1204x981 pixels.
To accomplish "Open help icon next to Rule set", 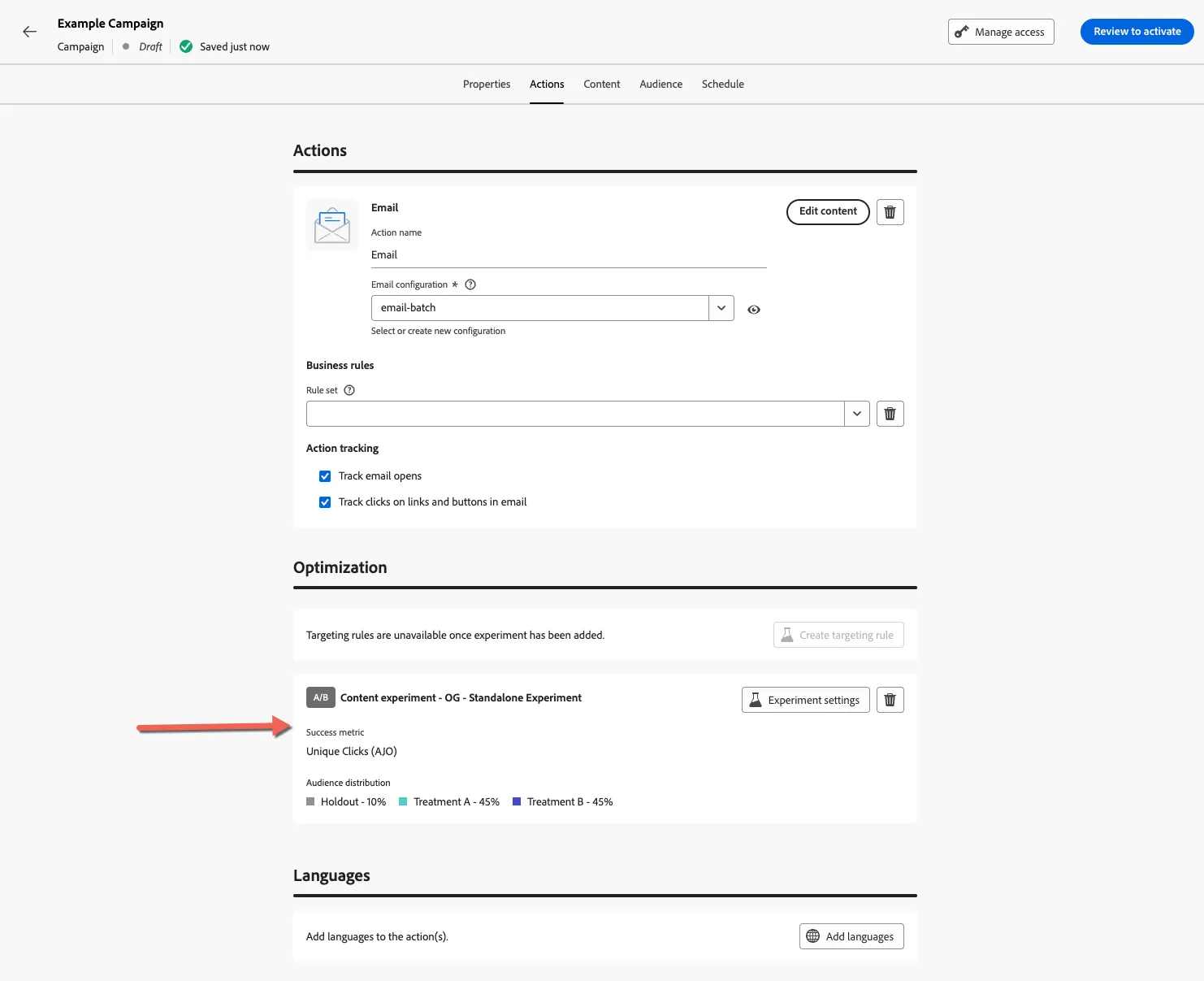I will click(349, 390).
